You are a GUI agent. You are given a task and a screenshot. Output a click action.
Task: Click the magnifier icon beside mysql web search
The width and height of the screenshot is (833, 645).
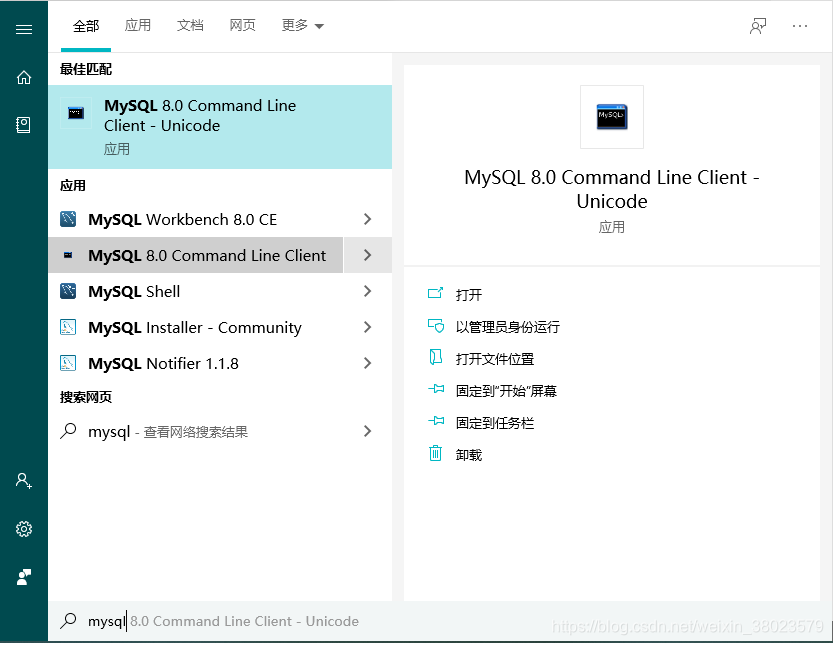68,431
